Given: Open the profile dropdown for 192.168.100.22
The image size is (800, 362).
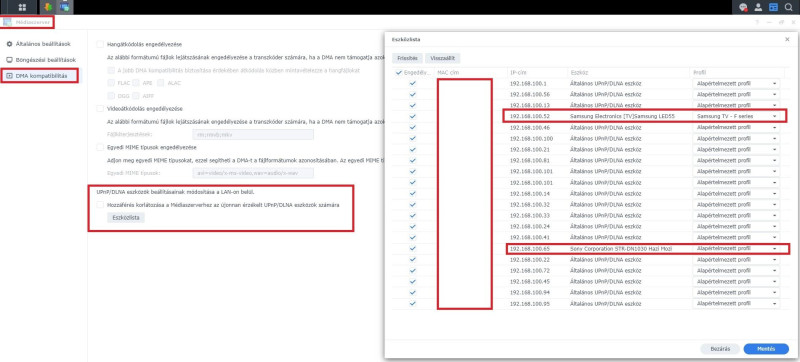Looking at the screenshot, I should [x=736, y=260].
